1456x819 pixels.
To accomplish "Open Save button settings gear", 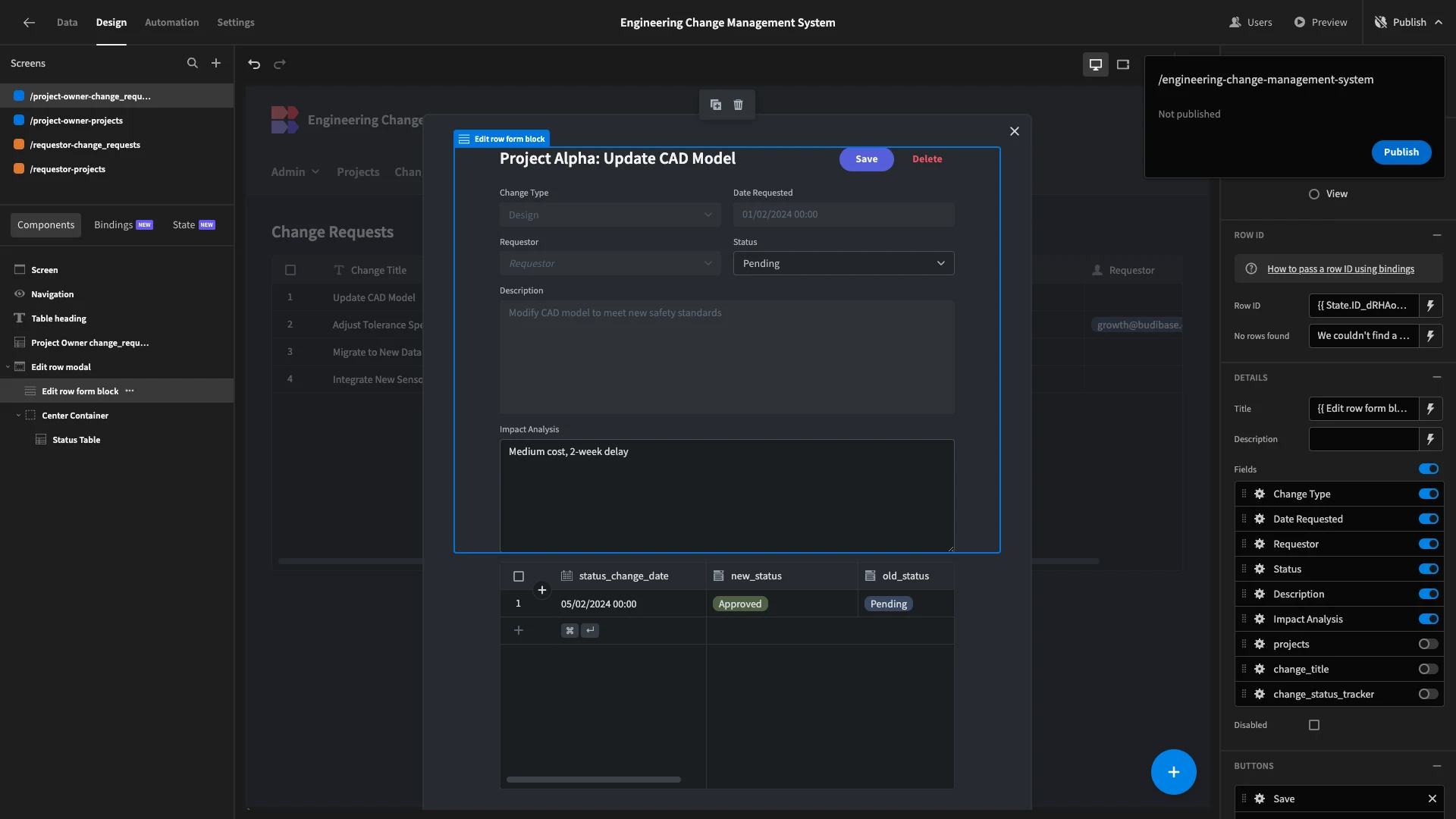I will (1260, 799).
